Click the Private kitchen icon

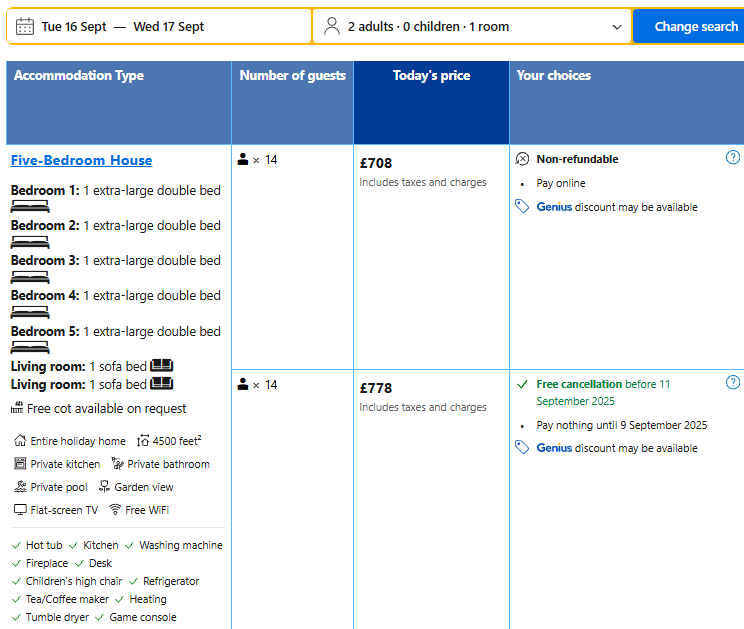20,464
